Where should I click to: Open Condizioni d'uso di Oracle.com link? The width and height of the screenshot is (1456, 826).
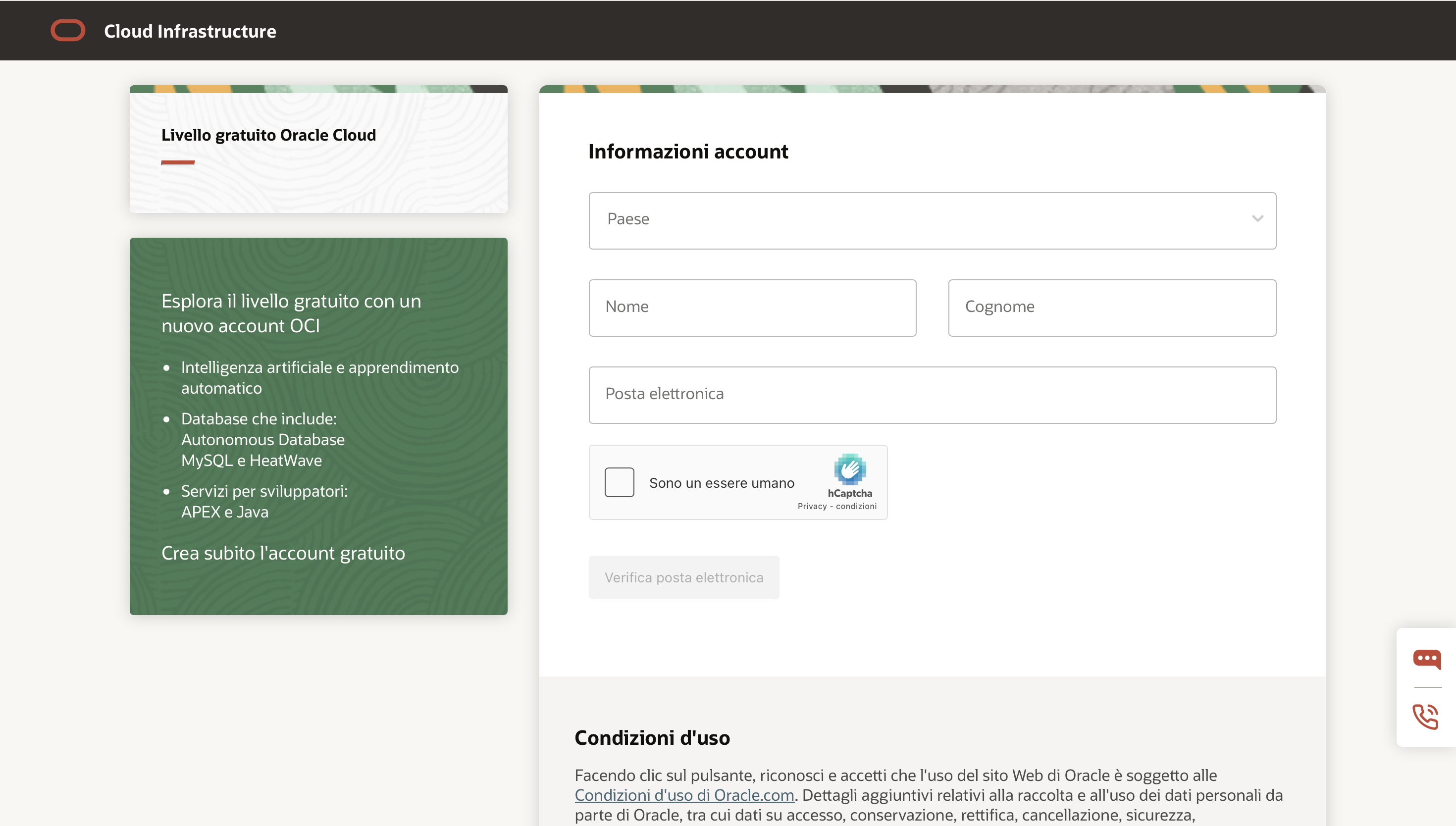684,795
